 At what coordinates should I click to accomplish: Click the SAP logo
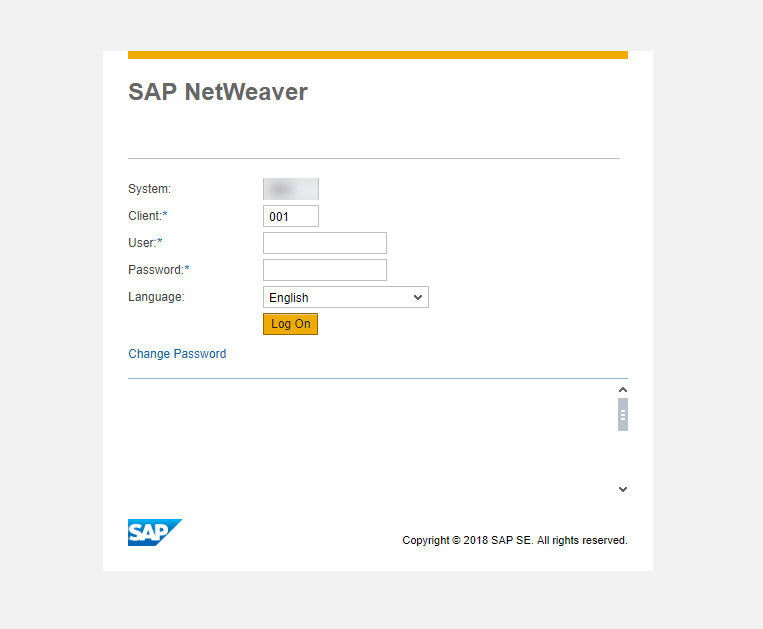pos(155,532)
